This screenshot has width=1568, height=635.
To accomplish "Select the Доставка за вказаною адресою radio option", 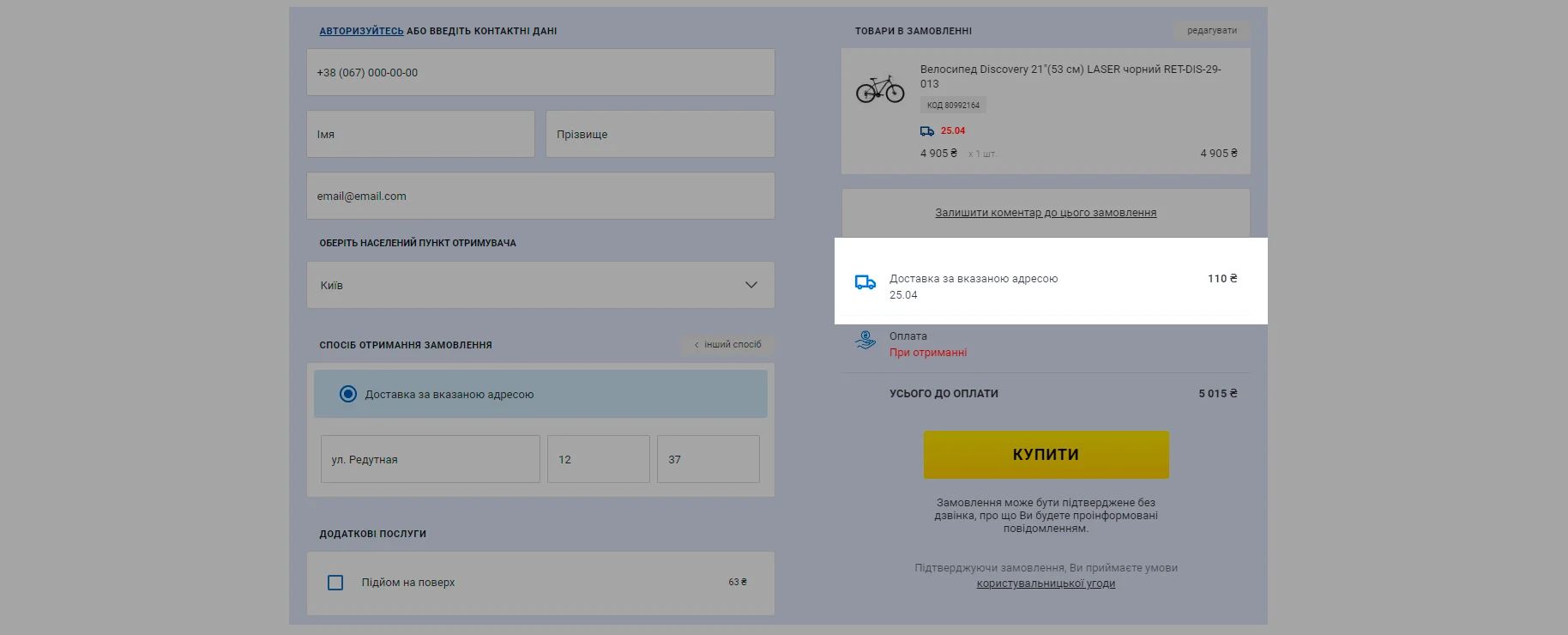I will click(347, 394).
